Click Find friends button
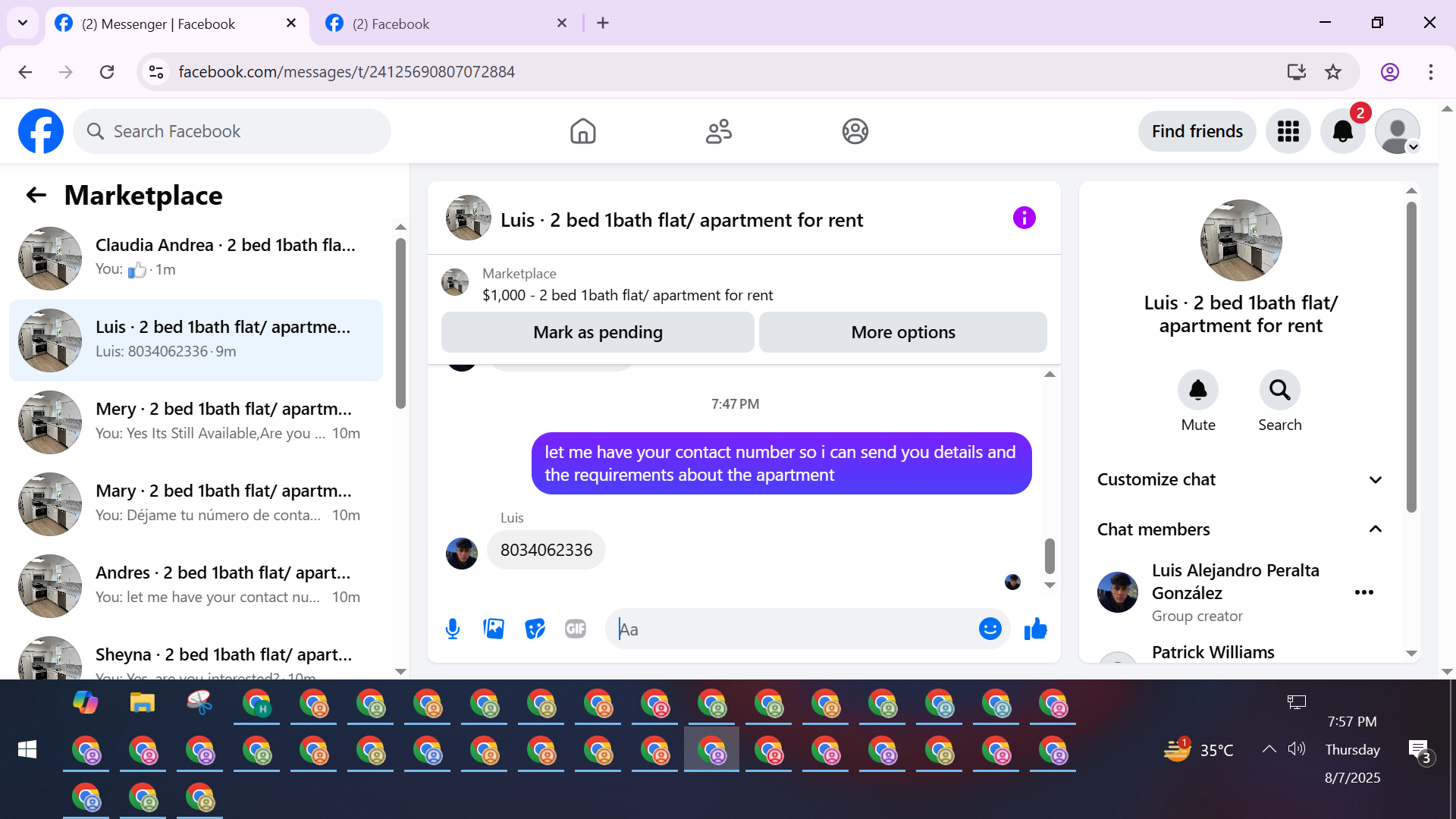Viewport: 1456px width, 819px height. click(x=1197, y=131)
